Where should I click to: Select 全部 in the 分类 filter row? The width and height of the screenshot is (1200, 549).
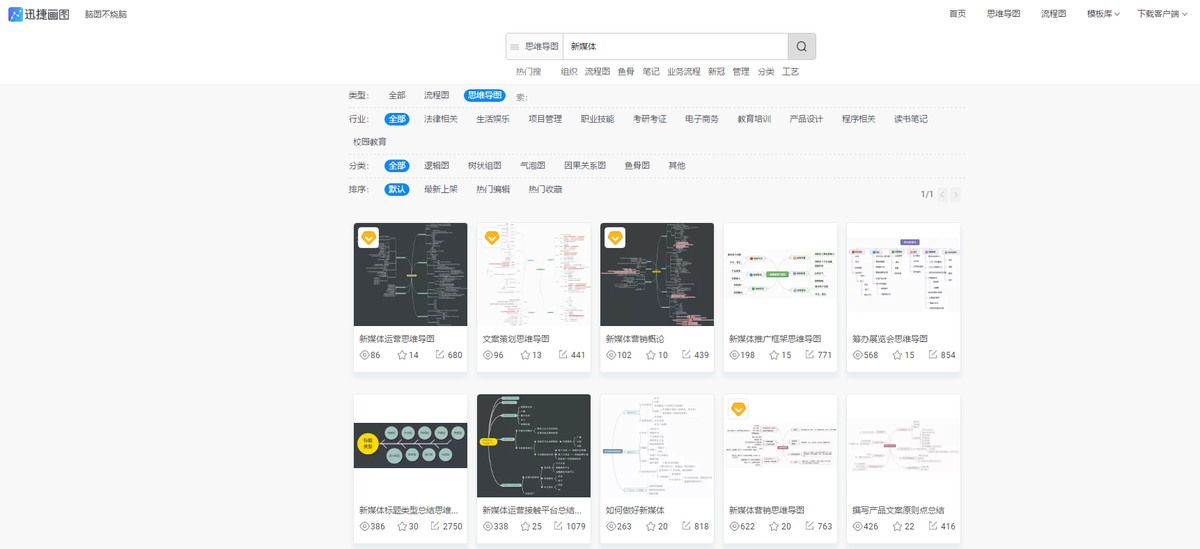[397, 165]
